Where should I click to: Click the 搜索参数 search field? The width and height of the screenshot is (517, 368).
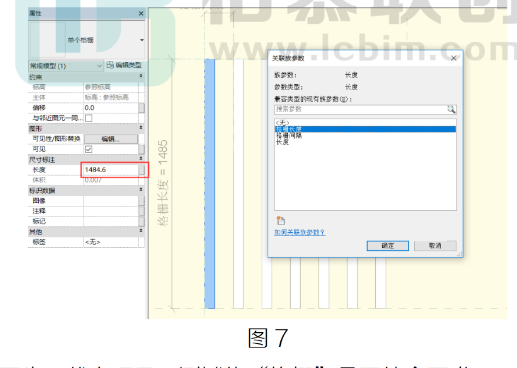[x=361, y=109]
